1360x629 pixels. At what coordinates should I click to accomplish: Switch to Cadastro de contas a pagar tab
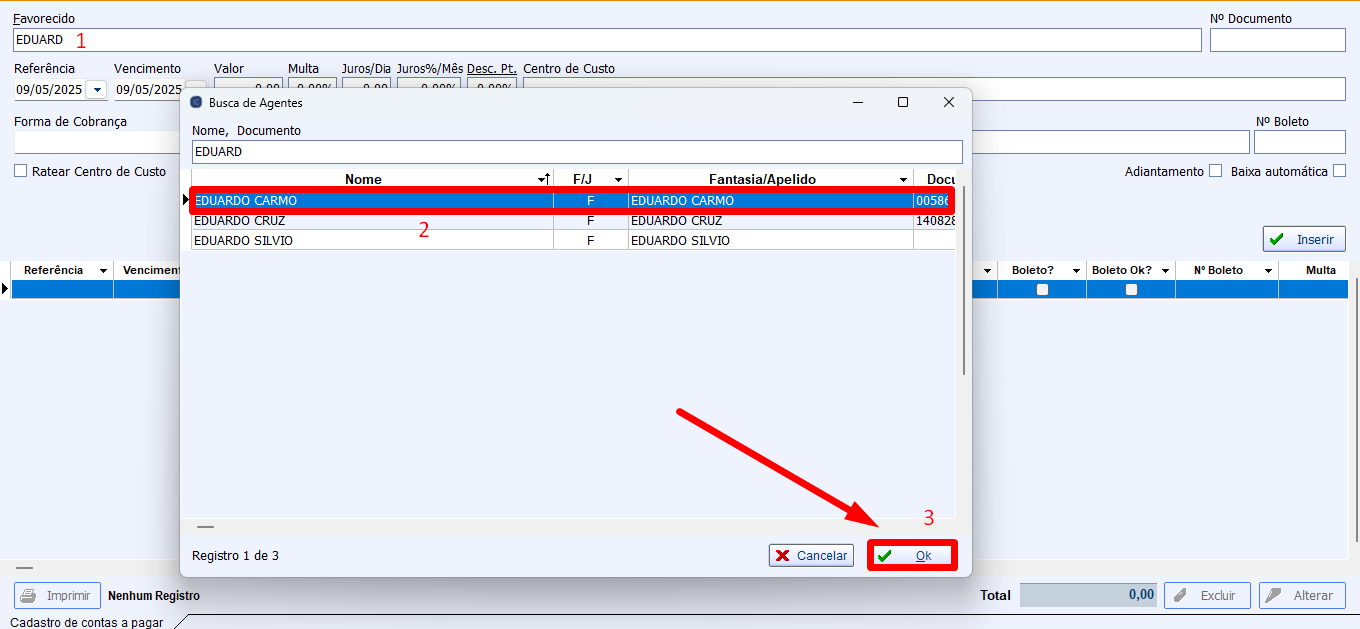click(x=87, y=622)
